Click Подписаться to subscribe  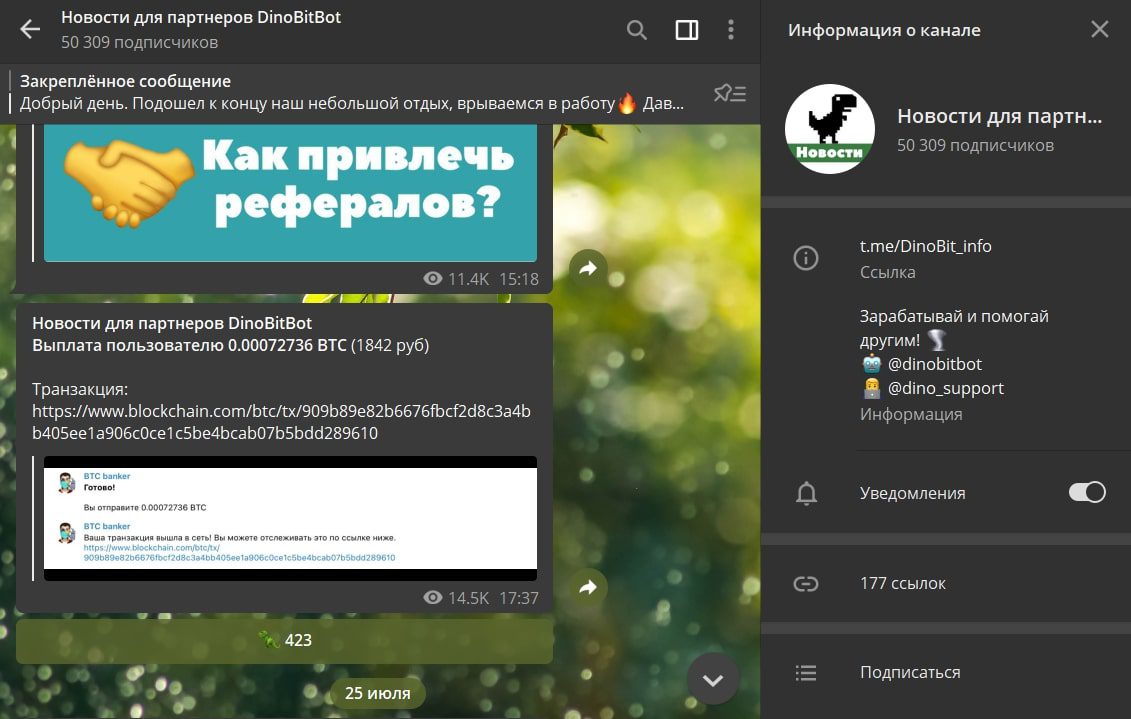910,672
